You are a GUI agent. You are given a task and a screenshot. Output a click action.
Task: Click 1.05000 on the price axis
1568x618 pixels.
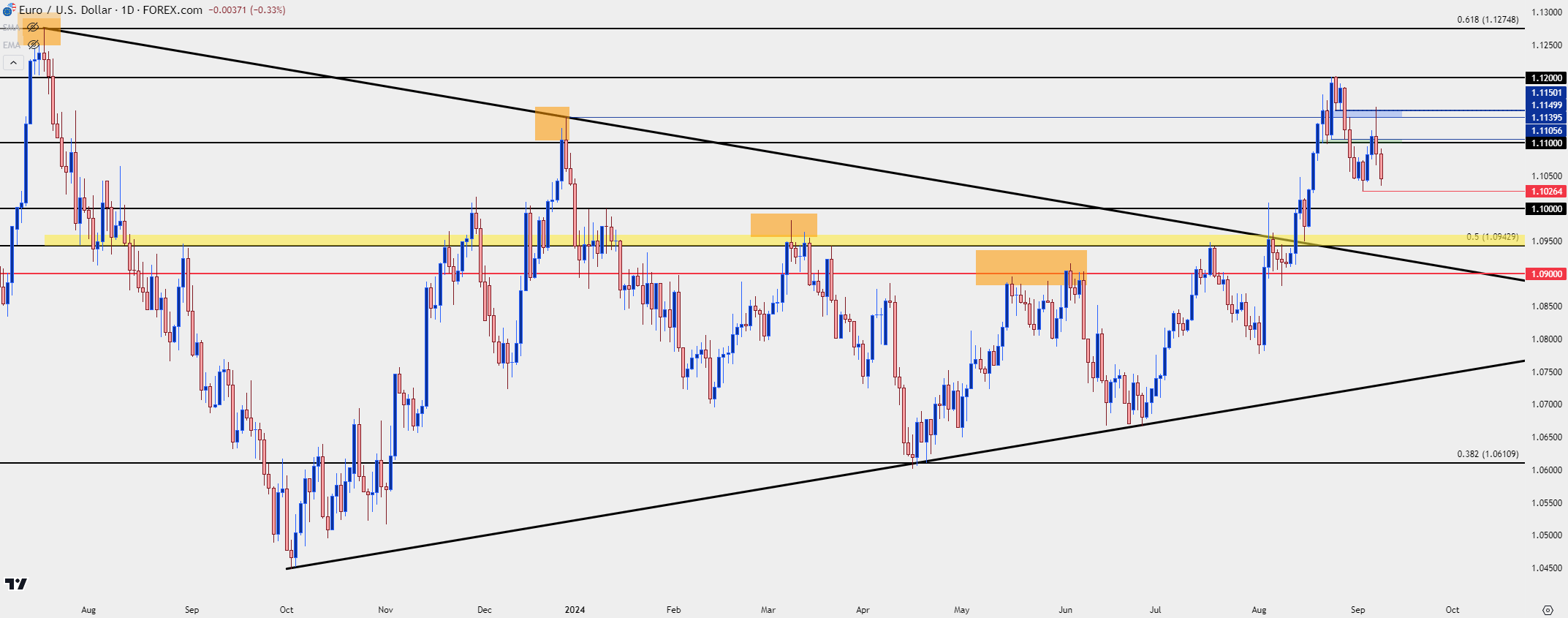tap(1546, 535)
